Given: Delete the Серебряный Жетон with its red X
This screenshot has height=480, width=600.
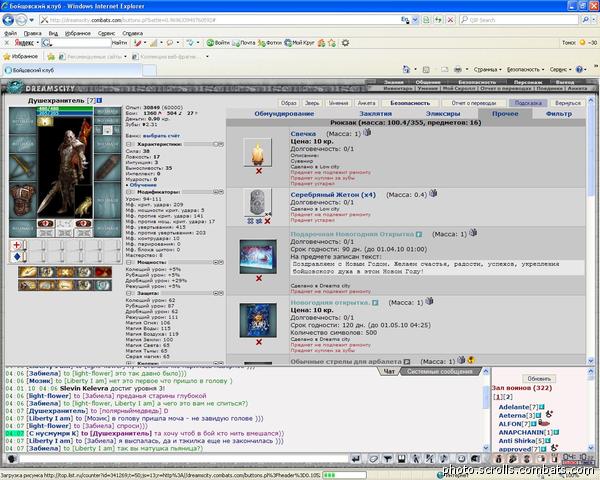Looking at the screenshot, I should coord(267,221).
